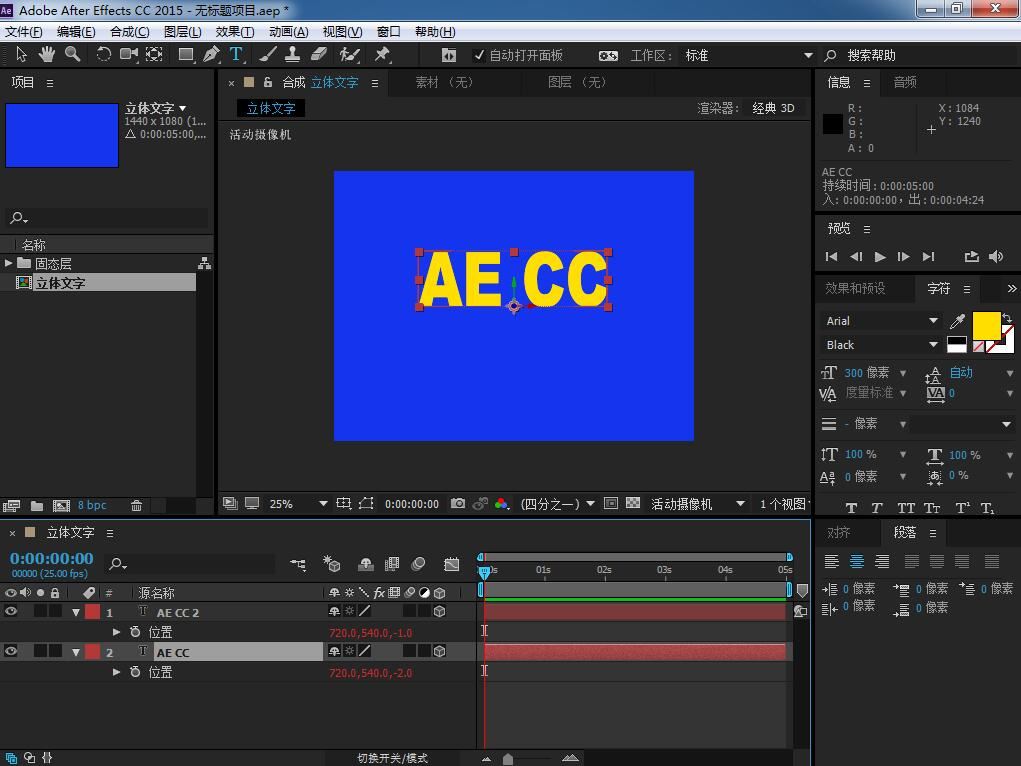Click the yellow fill color swatch
The width and height of the screenshot is (1021, 766).
986,325
